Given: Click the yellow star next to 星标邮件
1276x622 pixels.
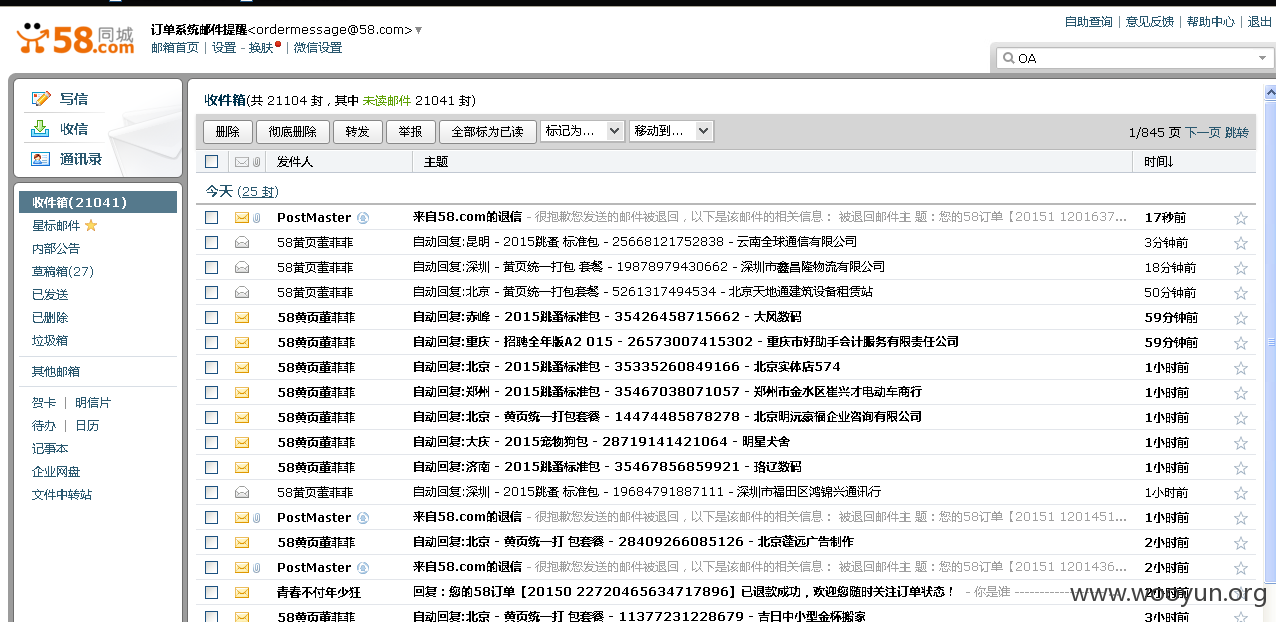Looking at the screenshot, I should (x=91, y=226).
